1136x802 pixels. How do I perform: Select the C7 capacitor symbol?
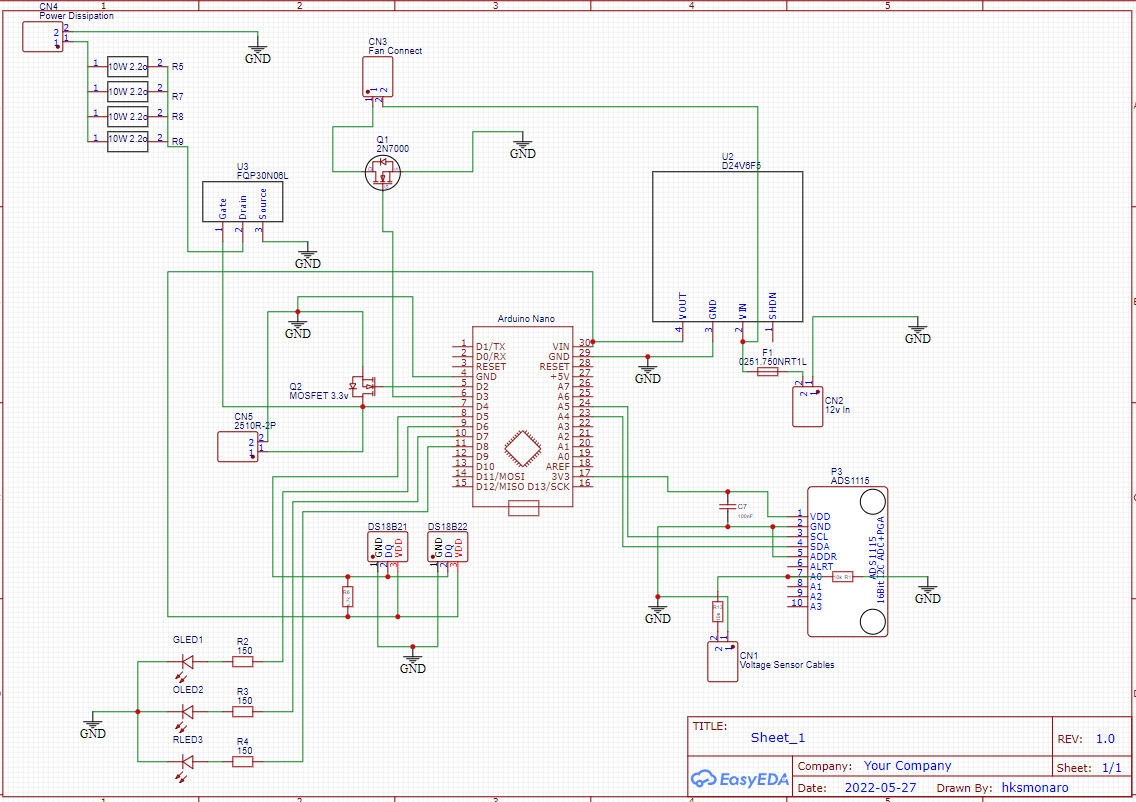coord(727,507)
